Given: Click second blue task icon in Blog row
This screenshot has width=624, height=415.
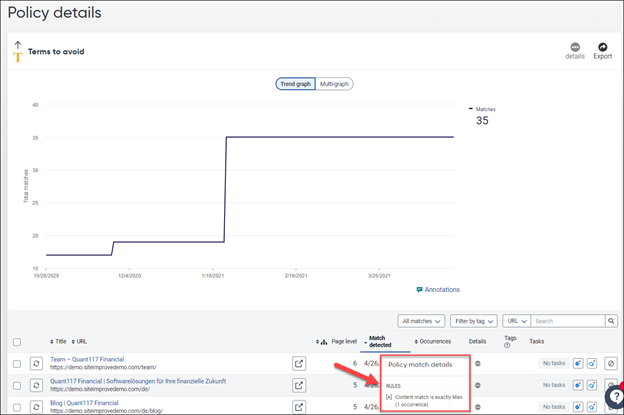Looking at the screenshot, I should click(x=592, y=407).
